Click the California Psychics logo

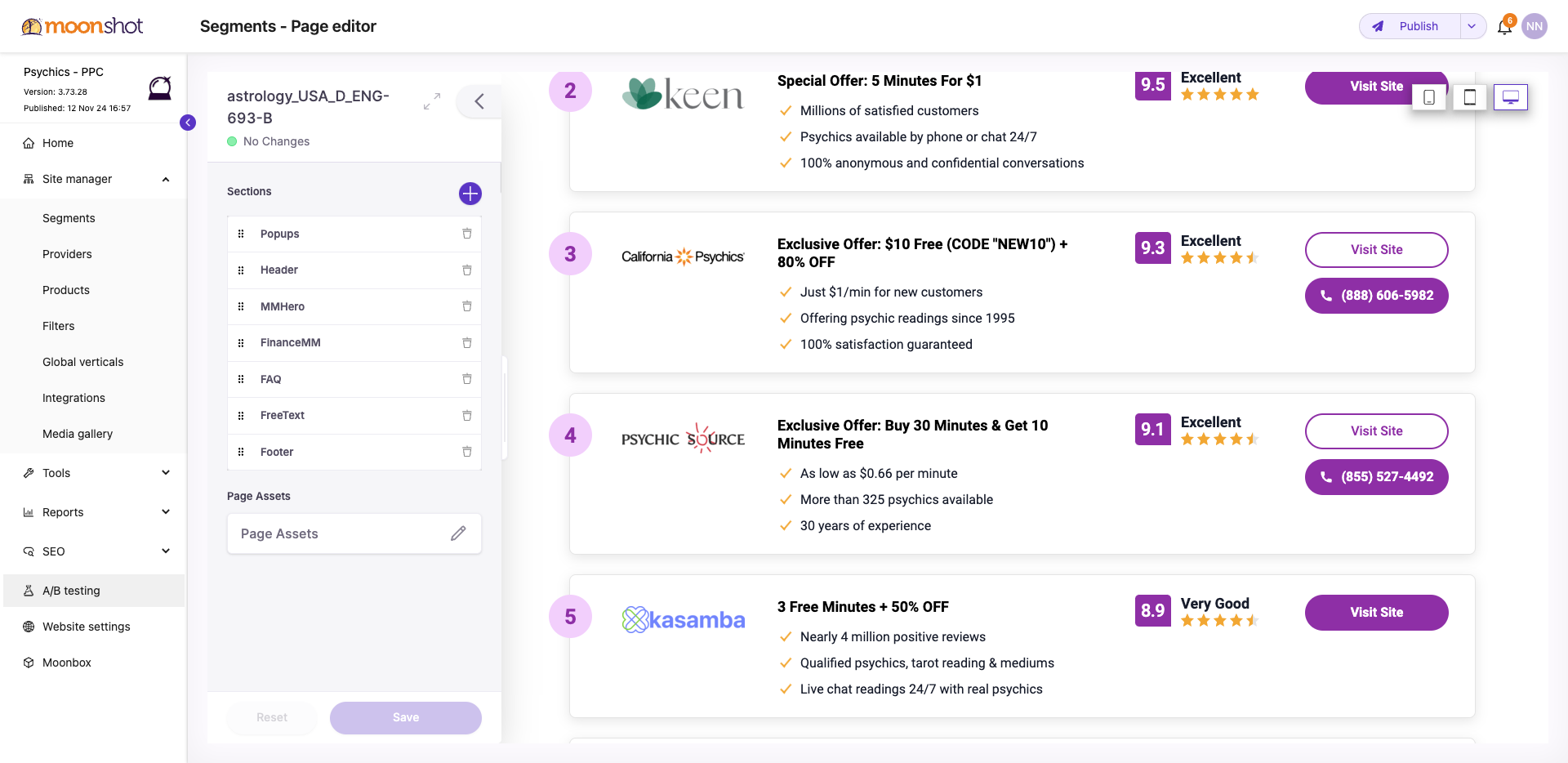[683, 257]
